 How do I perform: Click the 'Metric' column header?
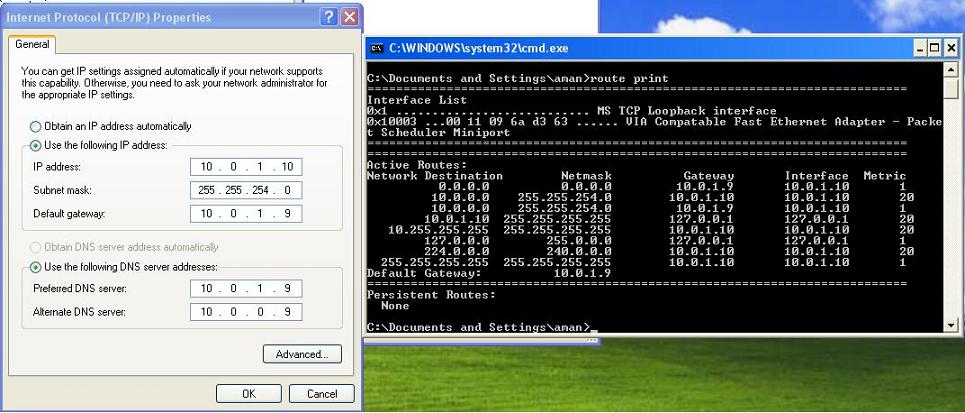884,175
